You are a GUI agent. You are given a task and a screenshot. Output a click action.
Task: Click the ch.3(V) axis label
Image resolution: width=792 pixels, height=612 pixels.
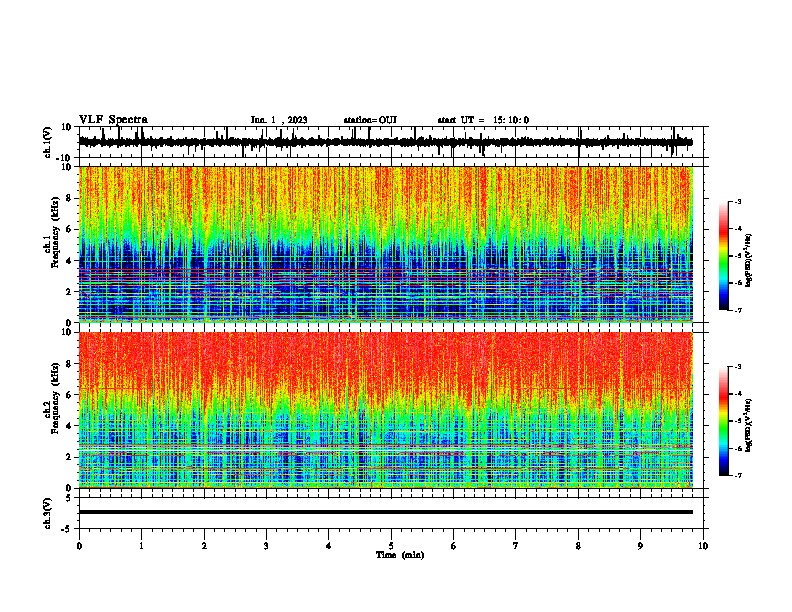click(48, 513)
